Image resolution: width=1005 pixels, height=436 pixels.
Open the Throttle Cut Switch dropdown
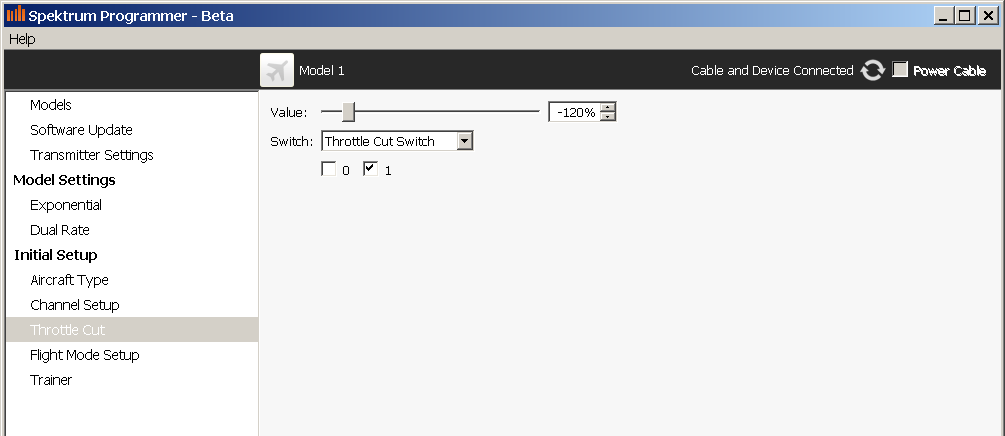point(464,141)
